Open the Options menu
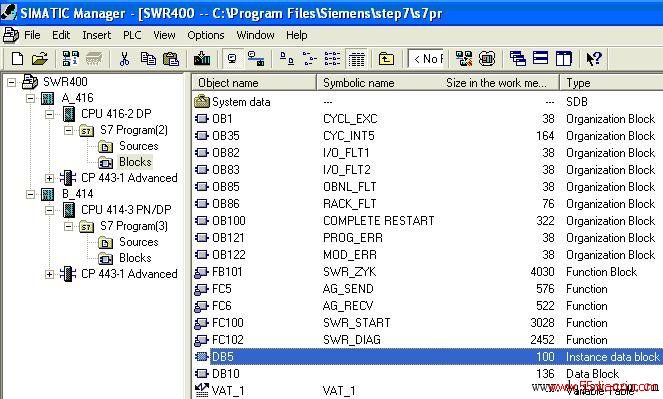663x399 pixels. [x=205, y=35]
